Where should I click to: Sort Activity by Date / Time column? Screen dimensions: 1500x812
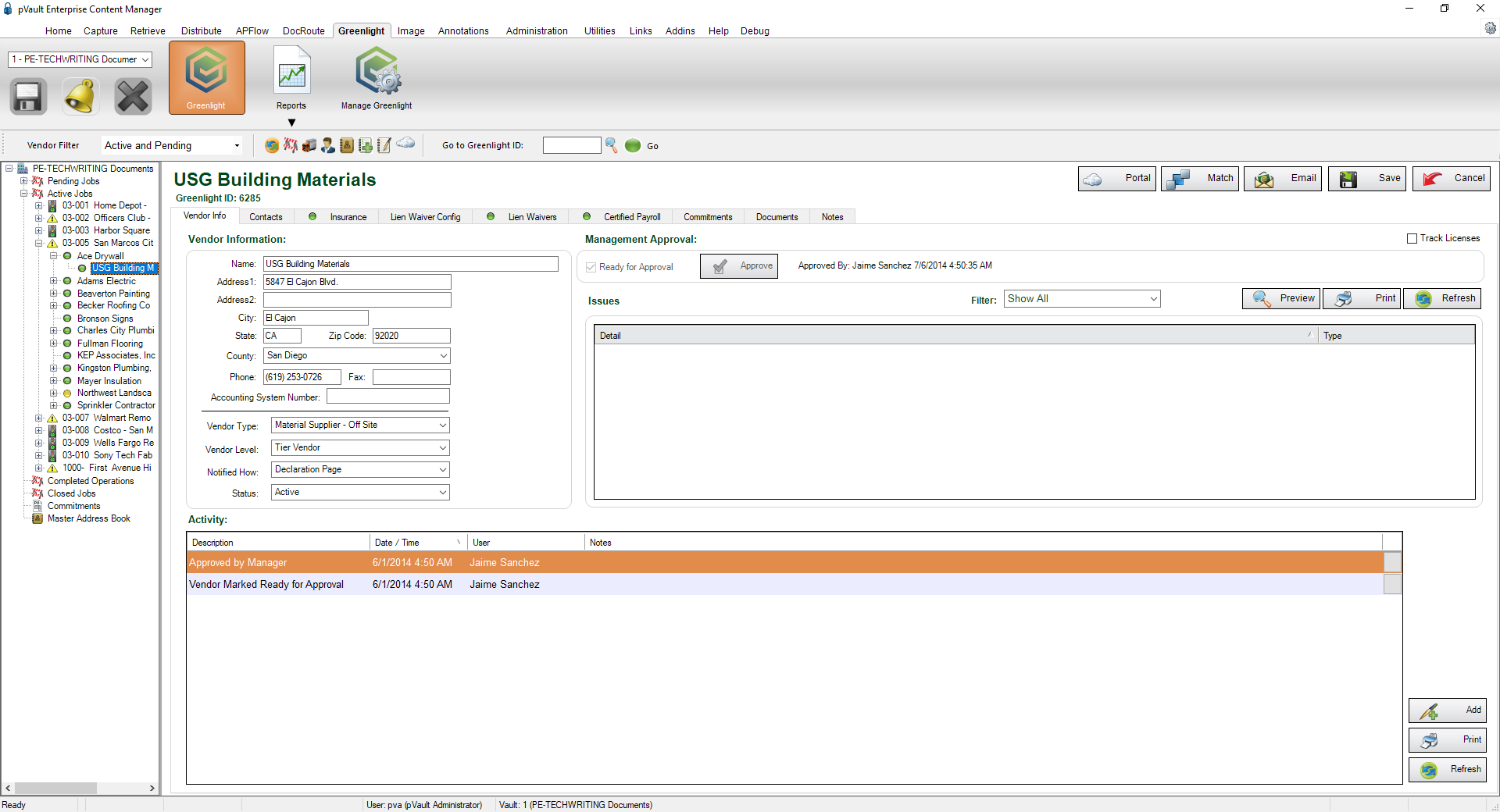click(418, 543)
